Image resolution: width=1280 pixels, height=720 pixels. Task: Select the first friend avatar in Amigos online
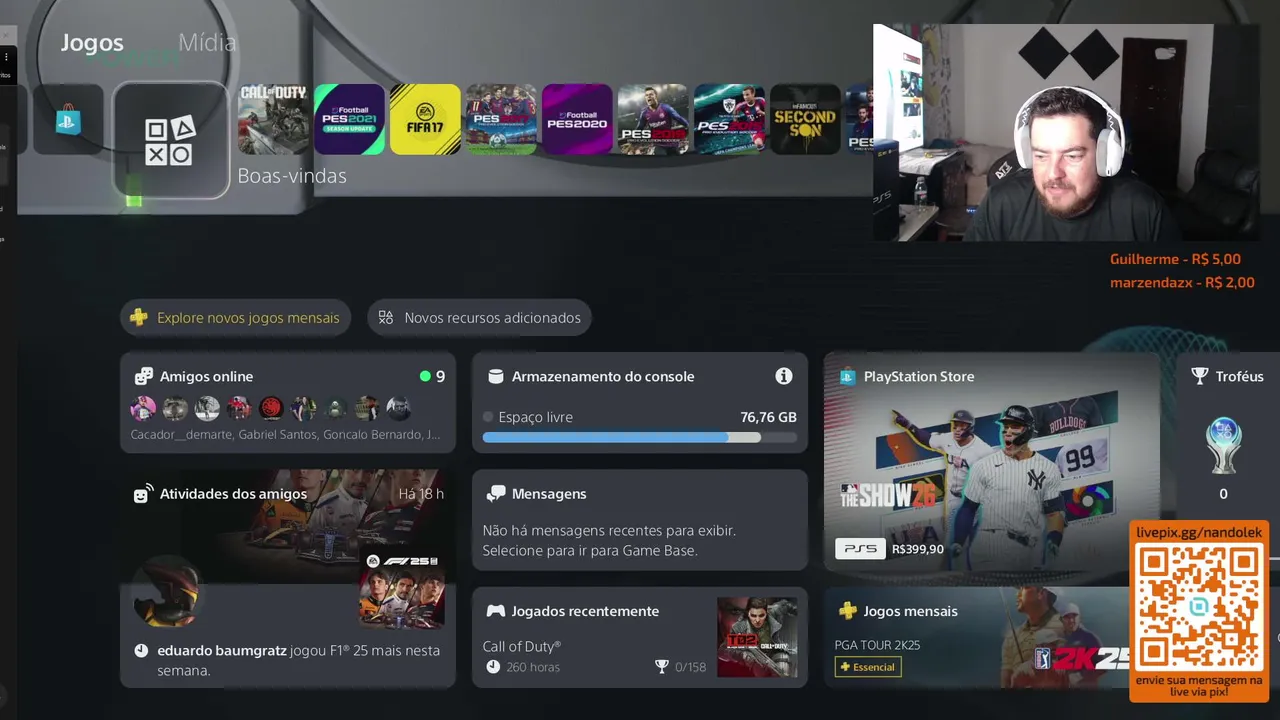coord(143,408)
